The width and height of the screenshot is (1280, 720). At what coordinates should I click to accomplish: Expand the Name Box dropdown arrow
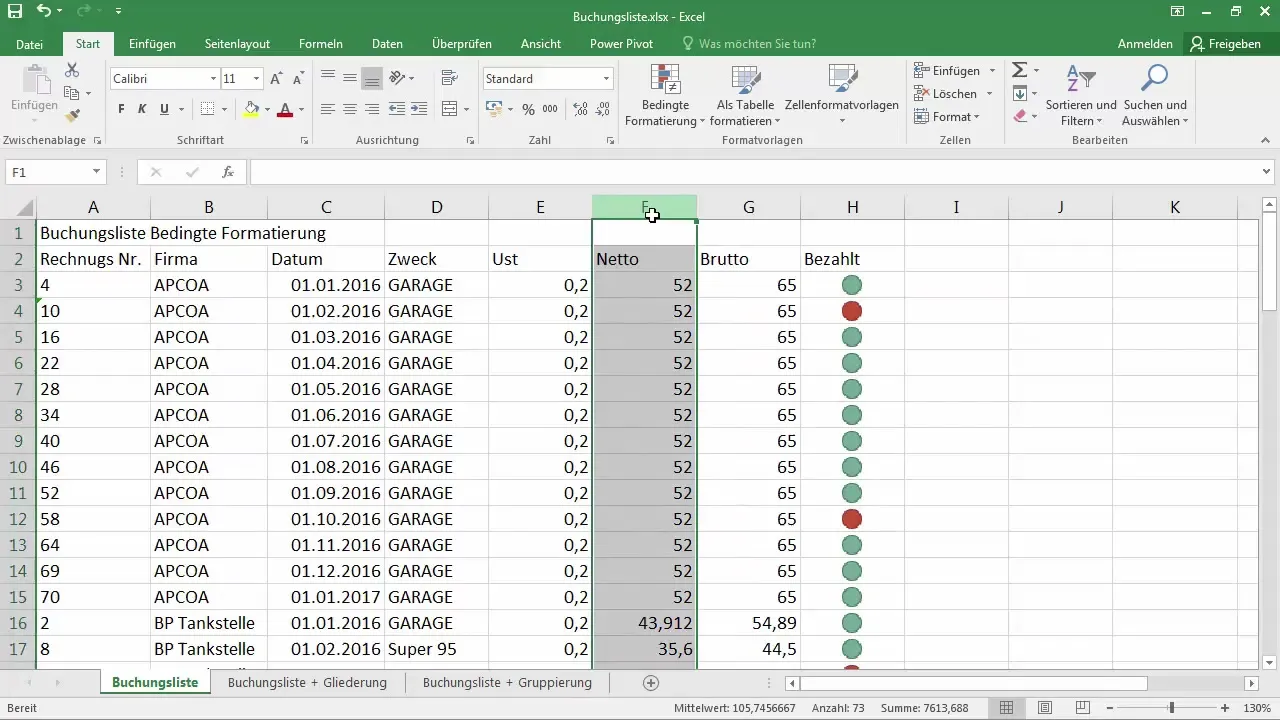[x=96, y=172]
